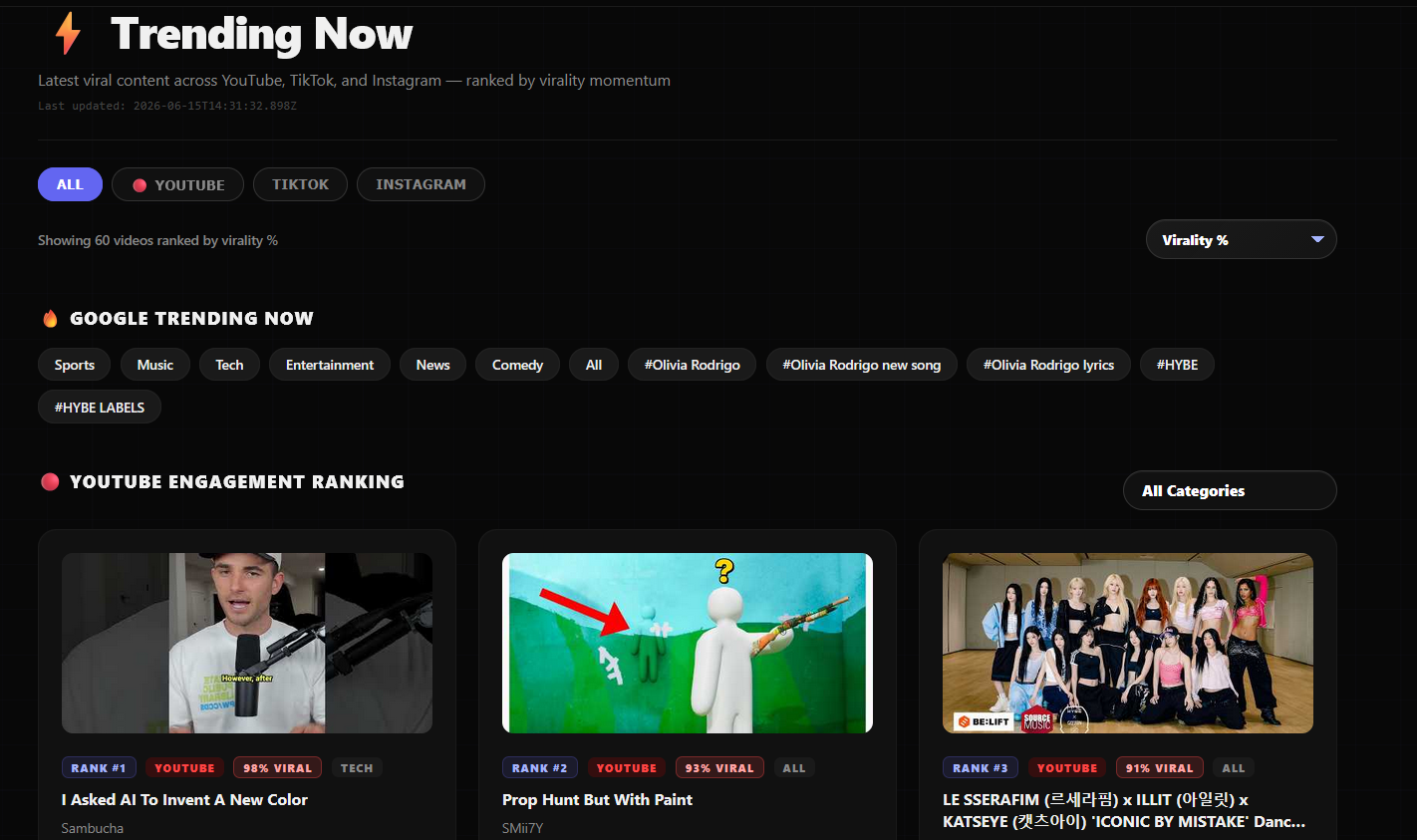
Task: Click the 91% VIRAL badge
Action: tap(1160, 768)
